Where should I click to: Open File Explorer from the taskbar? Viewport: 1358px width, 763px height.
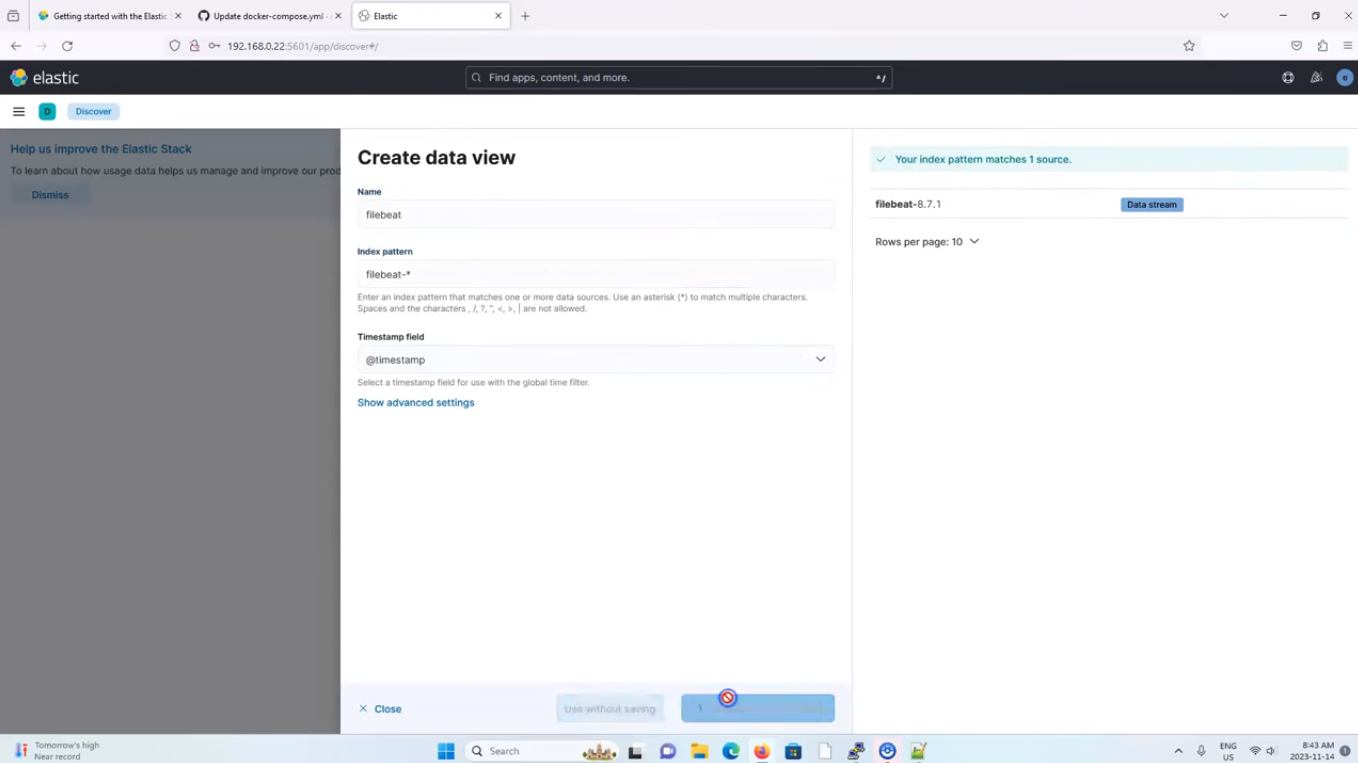(699, 751)
